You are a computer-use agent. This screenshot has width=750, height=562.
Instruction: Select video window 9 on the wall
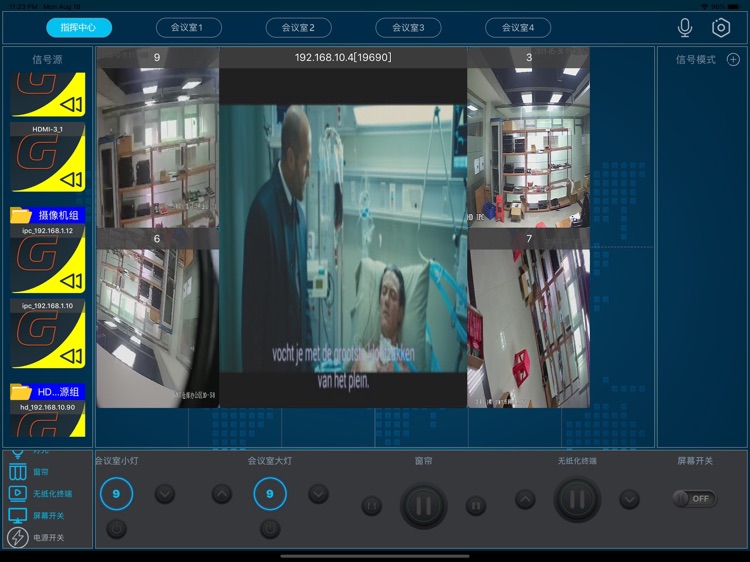coord(157,137)
